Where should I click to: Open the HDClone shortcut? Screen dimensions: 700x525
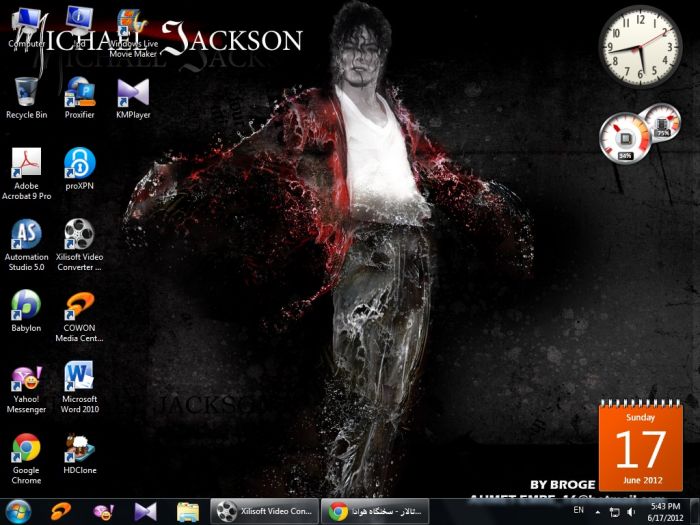pos(79,454)
